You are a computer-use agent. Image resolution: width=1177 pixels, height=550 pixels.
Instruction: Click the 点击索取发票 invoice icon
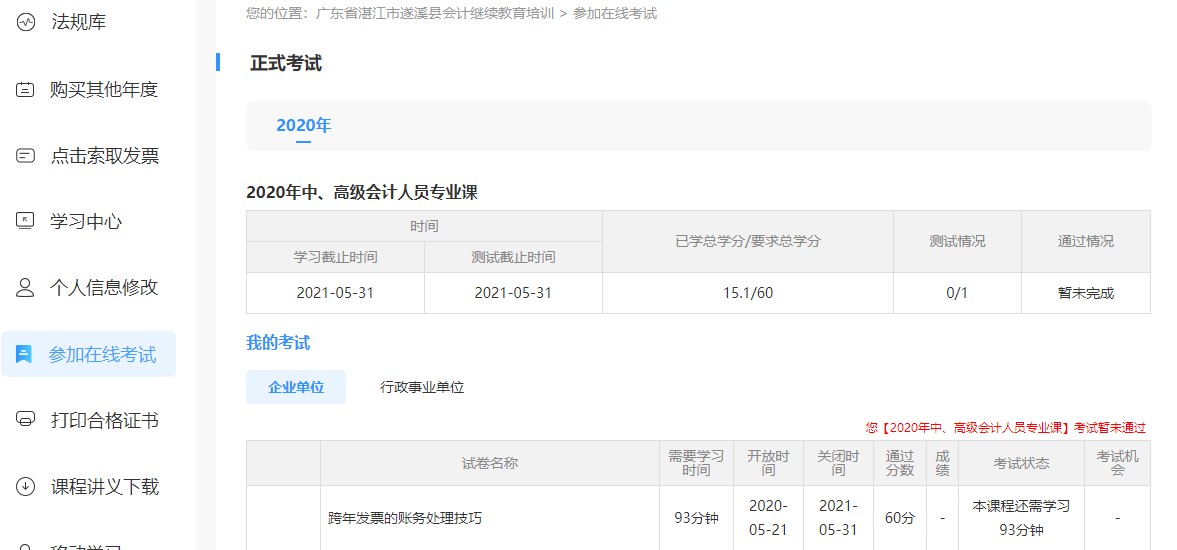(x=26, y=156)
